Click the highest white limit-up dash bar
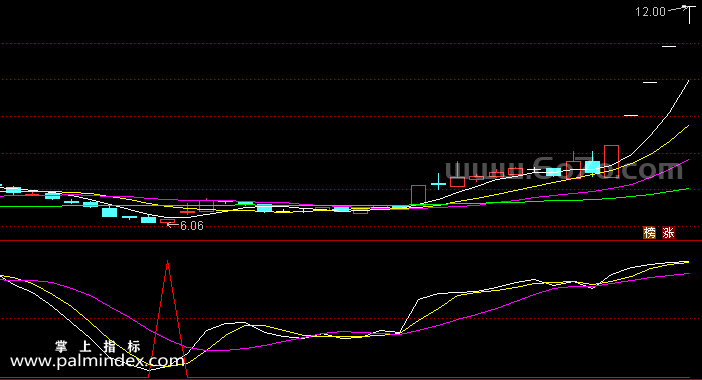 [669, 46]
